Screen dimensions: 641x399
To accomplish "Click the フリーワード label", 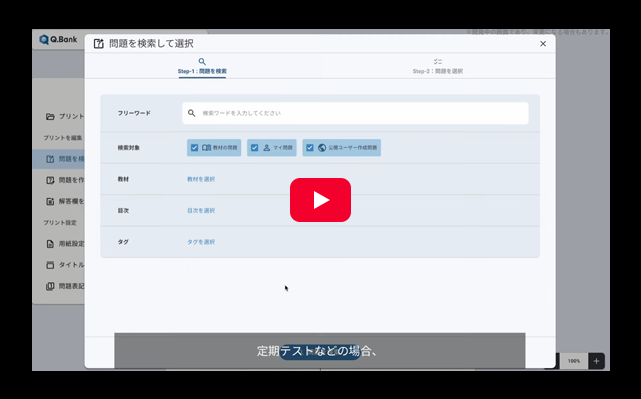I will pos(134,113).
